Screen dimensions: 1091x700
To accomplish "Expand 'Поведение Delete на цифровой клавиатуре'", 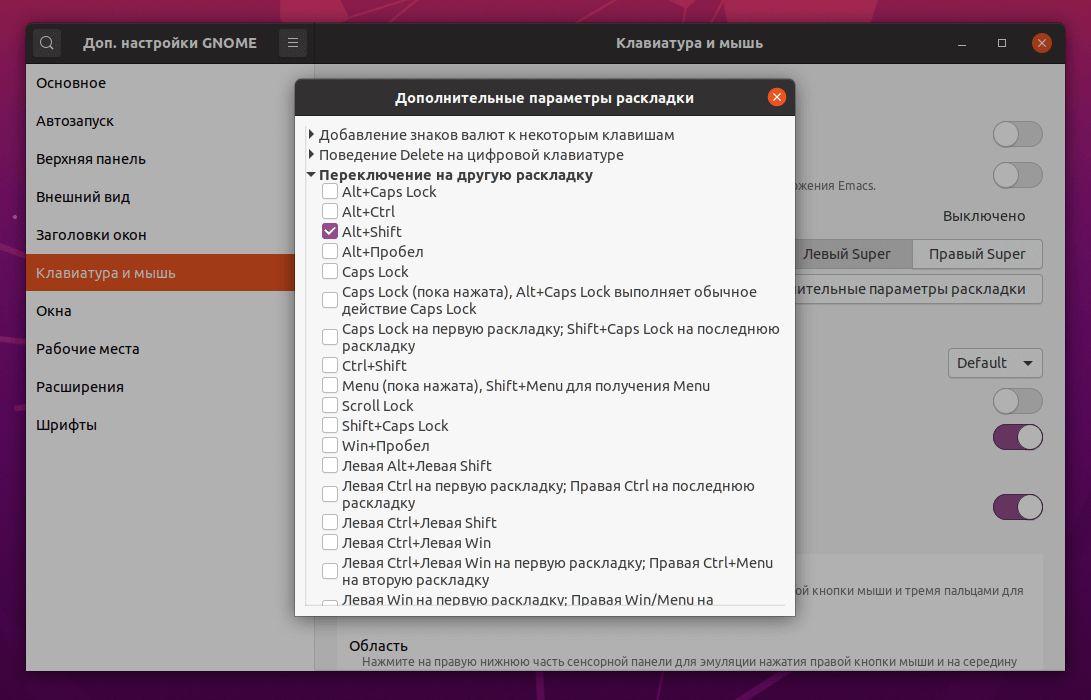I will pos(311,155).
